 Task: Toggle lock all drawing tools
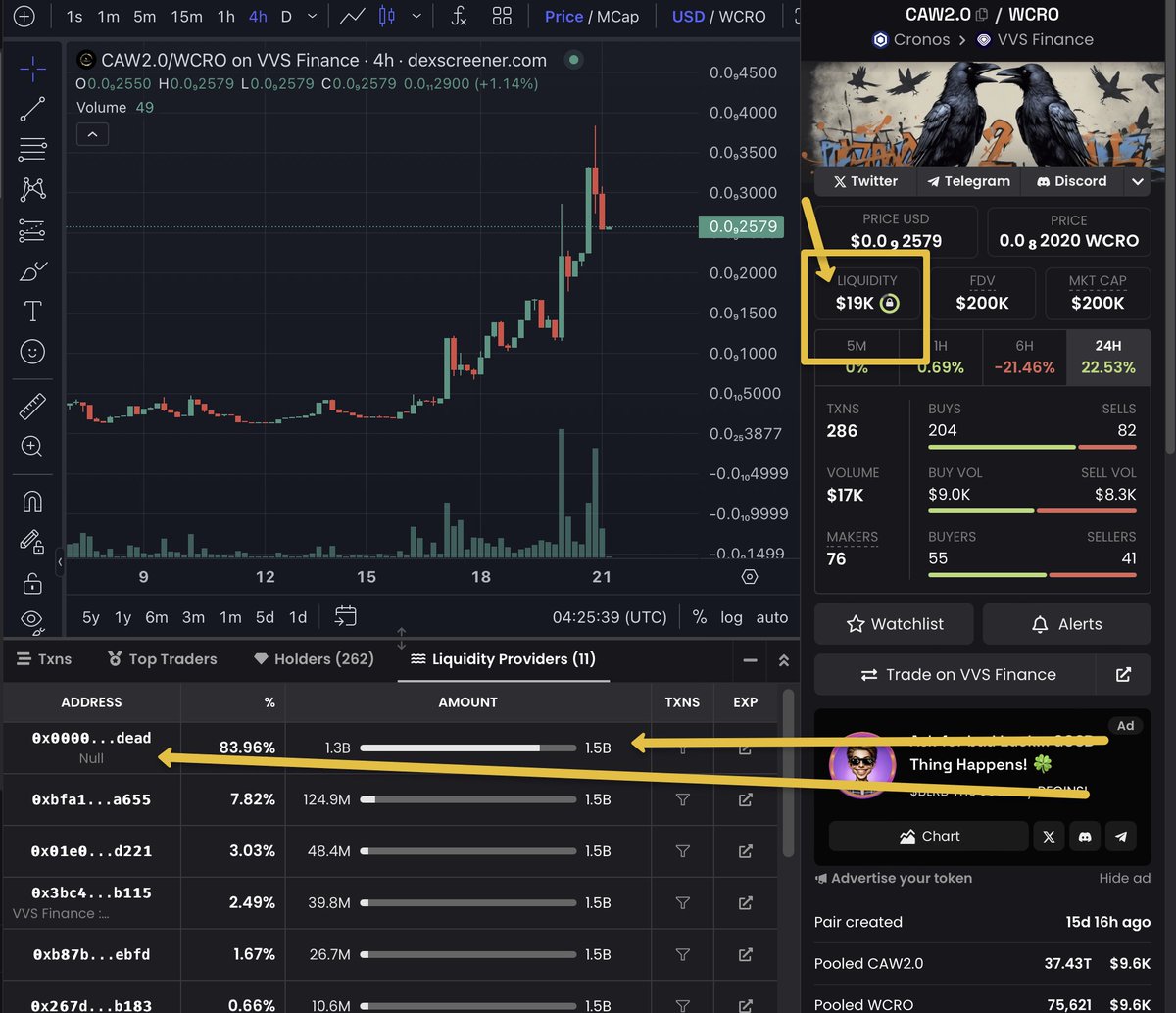click(x=32, y=583)
